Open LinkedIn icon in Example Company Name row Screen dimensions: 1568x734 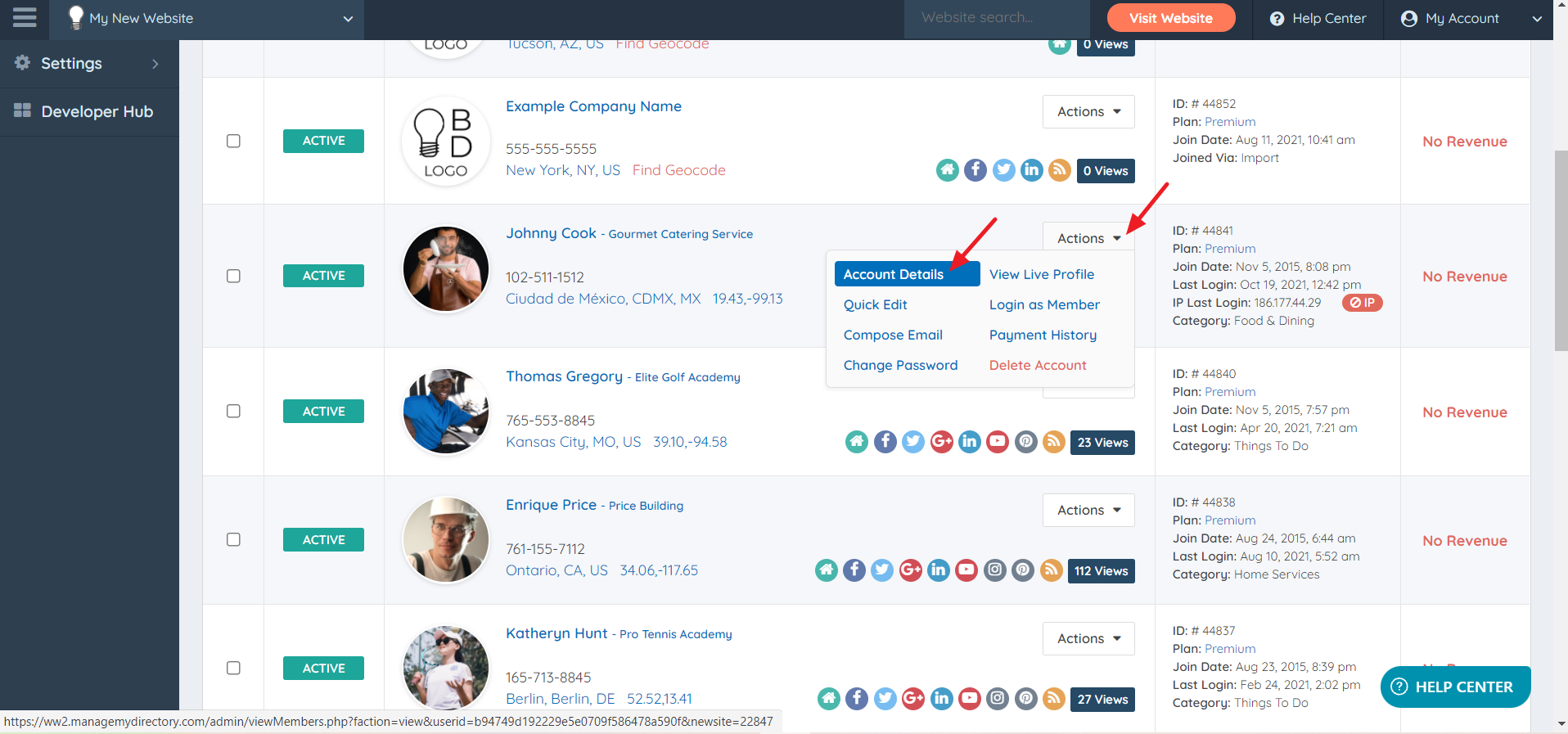pyautogui.click(x=1032, y=170)
